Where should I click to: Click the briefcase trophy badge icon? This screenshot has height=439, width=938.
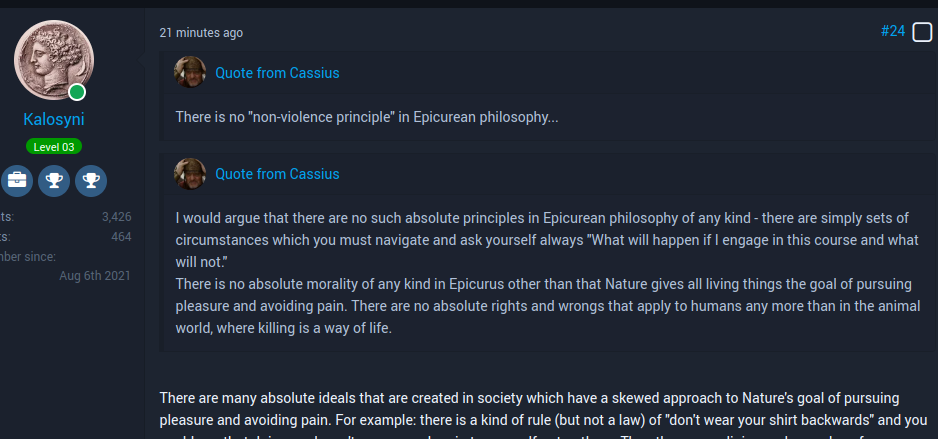(x=17, y=181)
